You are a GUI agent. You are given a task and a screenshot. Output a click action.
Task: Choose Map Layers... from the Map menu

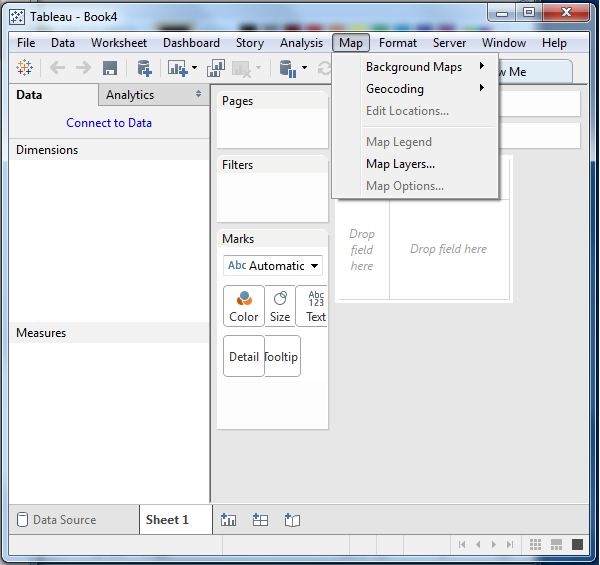coord(415,164)
